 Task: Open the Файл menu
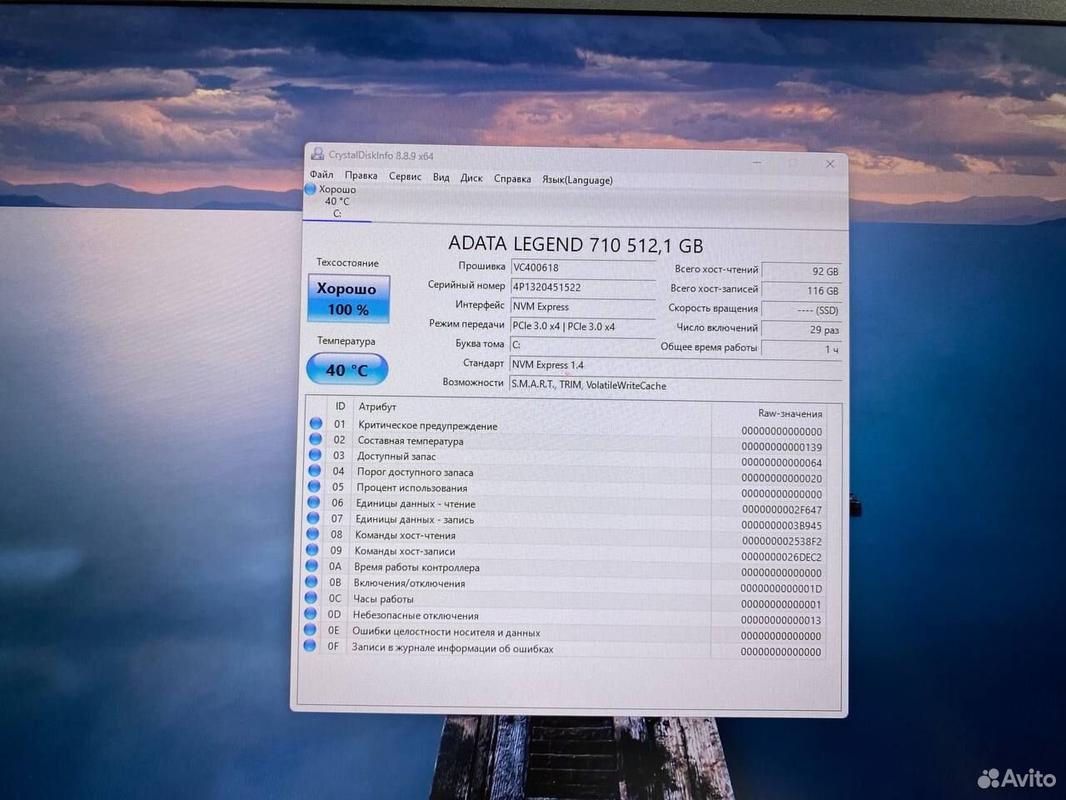pos(321,176)
